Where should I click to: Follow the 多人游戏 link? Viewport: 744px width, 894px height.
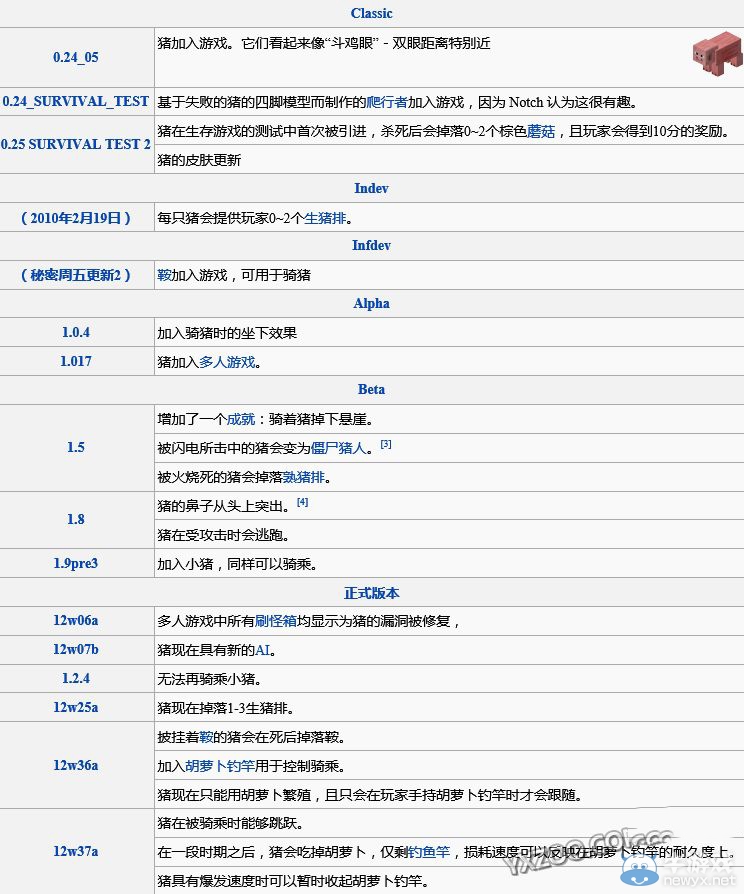[x=227, y=362]
